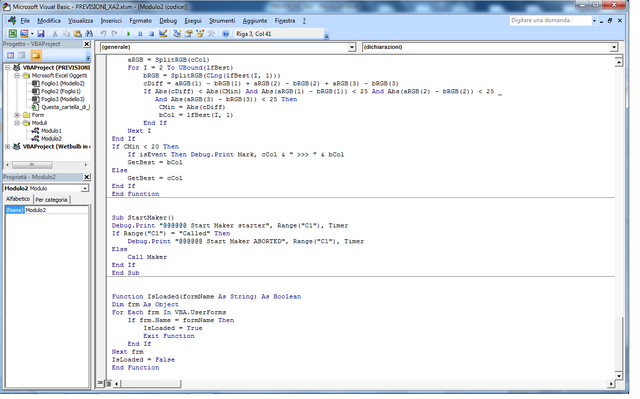This screenshot has height=399, width=640.
Task: Open the Inserisci menu
Action: [111, 21]
